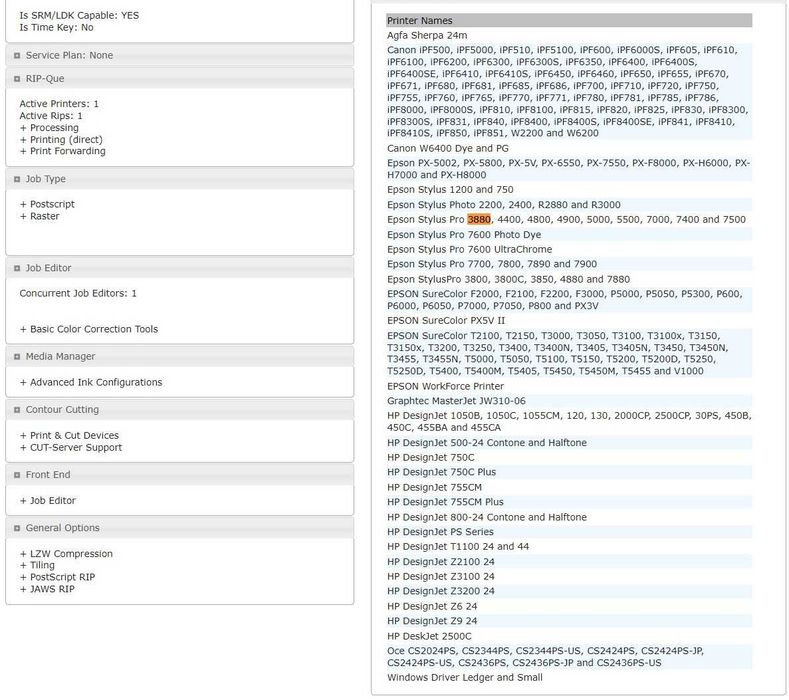789x700 pixels.
Task: Collapse the RIP-Que section
Action: click(x=17, y=79)
